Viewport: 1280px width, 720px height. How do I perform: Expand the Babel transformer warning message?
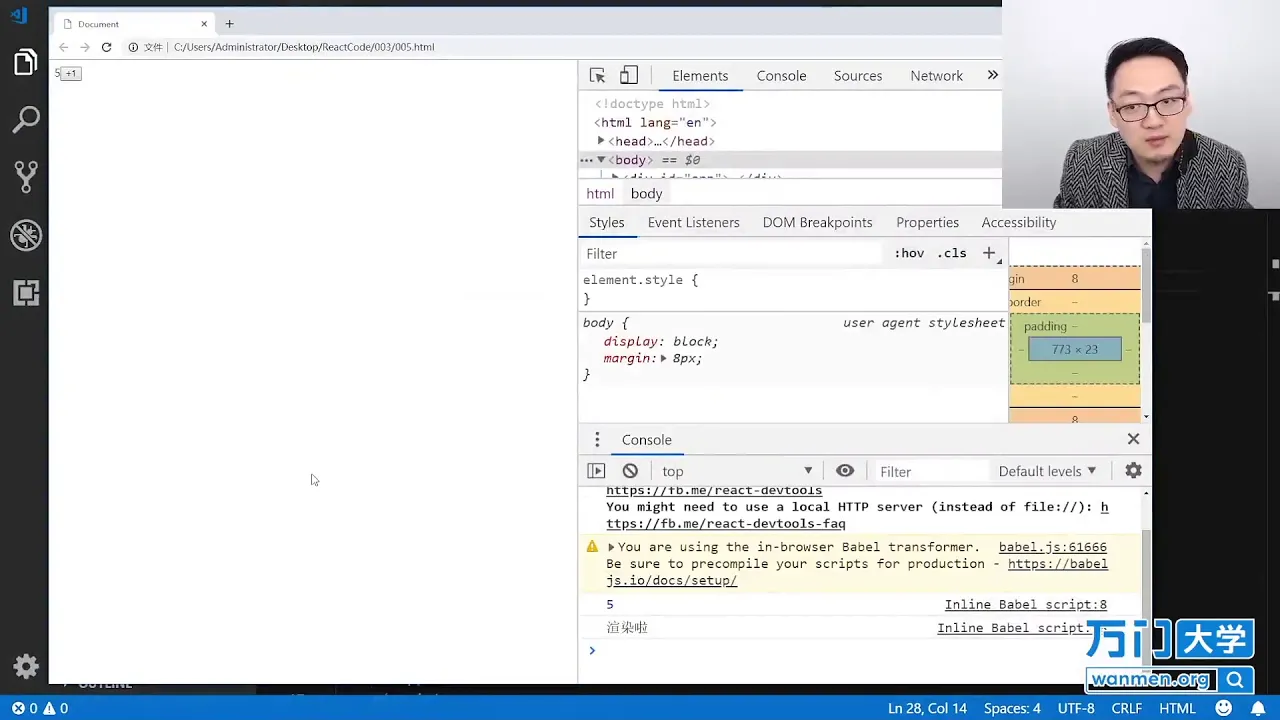click(x=611, y=547)
